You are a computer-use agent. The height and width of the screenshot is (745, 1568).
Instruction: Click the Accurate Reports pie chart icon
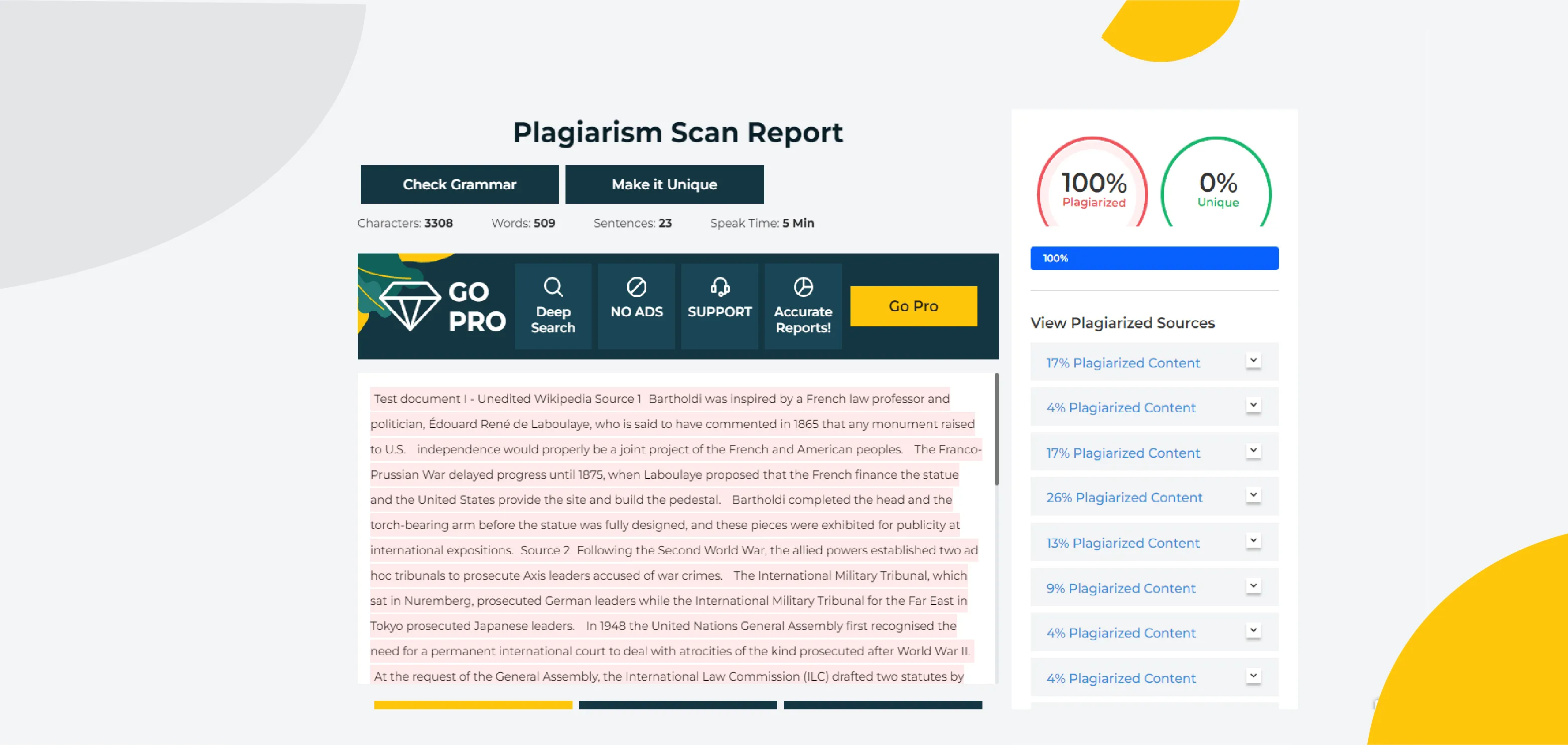pos(803,286)
